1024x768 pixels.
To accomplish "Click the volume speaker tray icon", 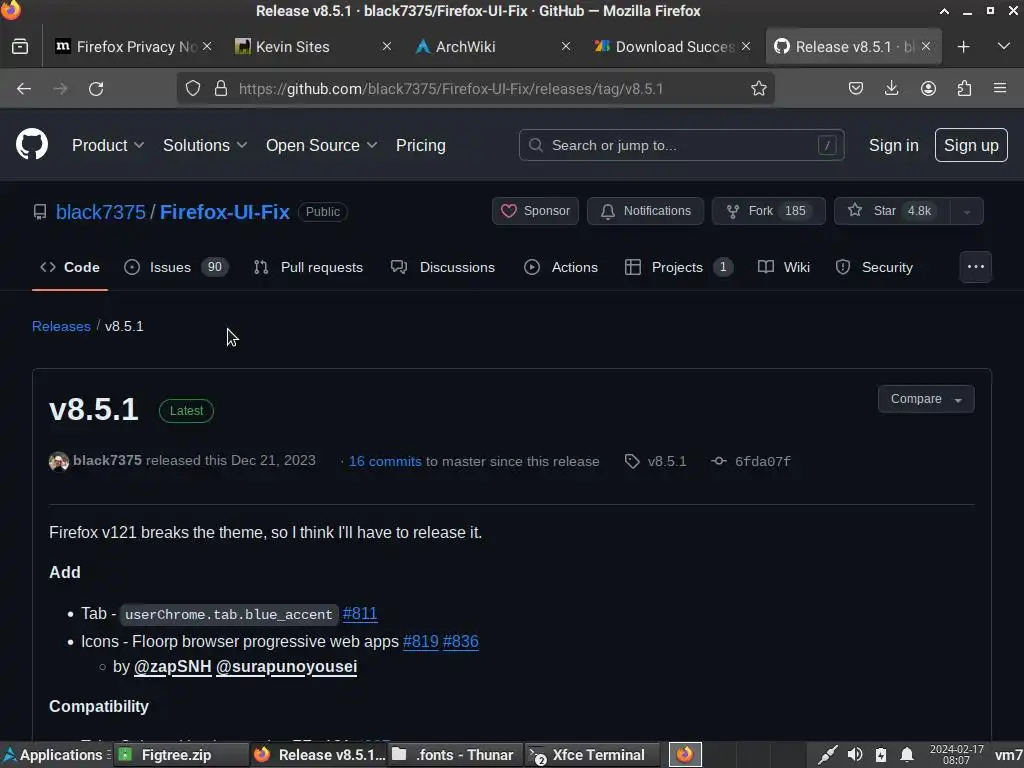I will 854,754.
